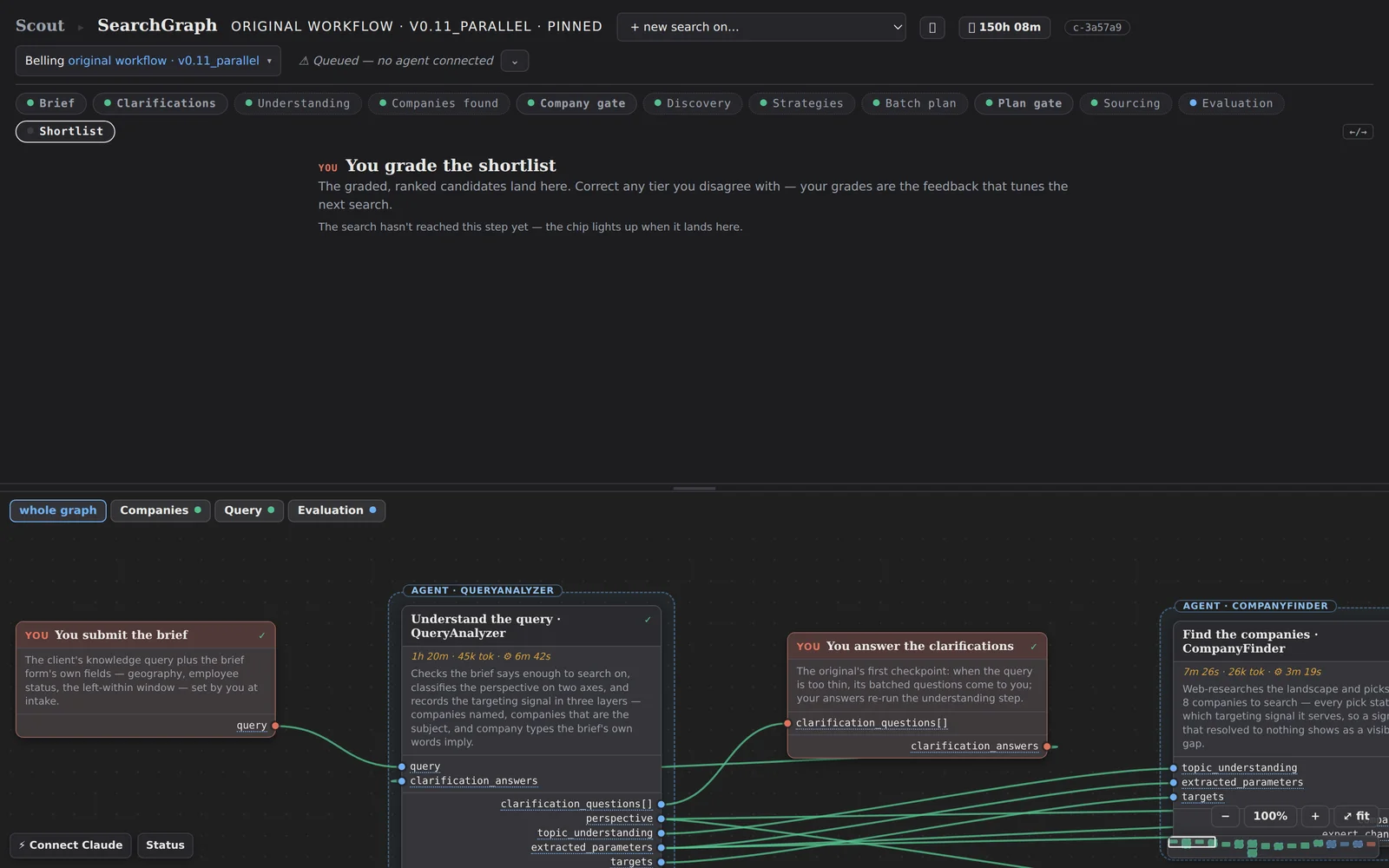This screenshot has width=1389, height=868.
Task: Click checkmark on 'Understand the query' node
Action: [x=648, y=620]
